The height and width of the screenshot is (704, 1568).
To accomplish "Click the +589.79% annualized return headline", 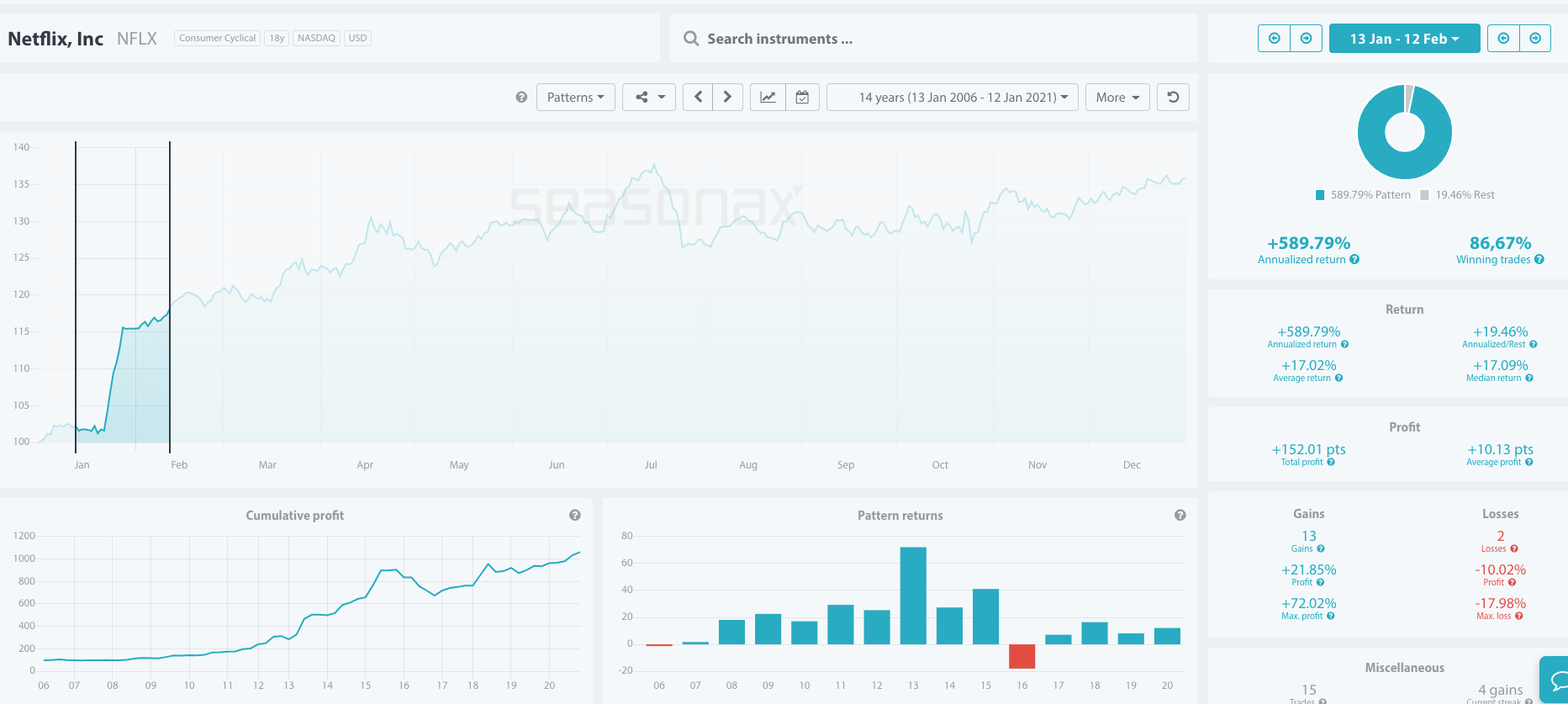I will [1309, 243].
